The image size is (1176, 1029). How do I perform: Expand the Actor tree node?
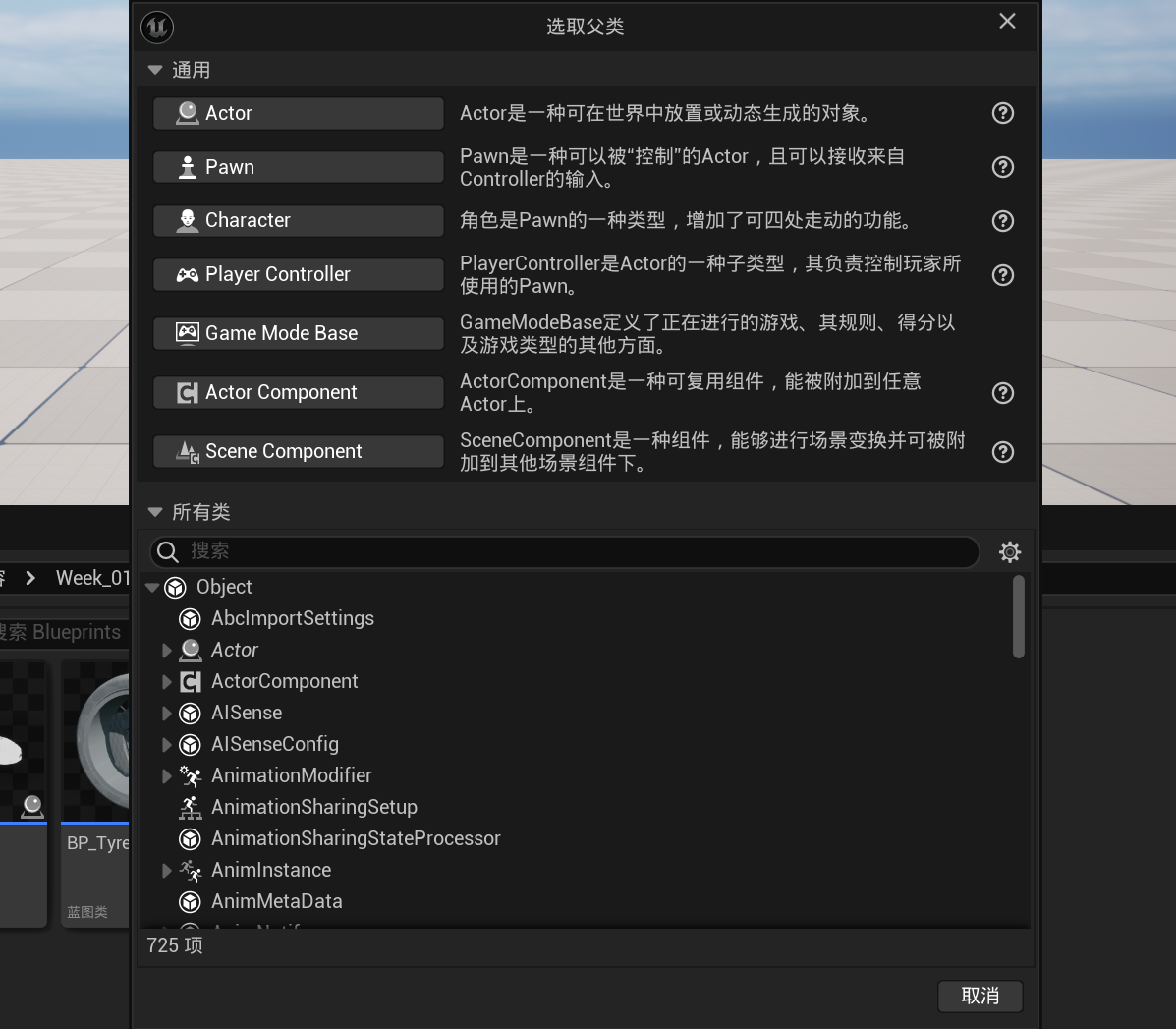(167, 651)
